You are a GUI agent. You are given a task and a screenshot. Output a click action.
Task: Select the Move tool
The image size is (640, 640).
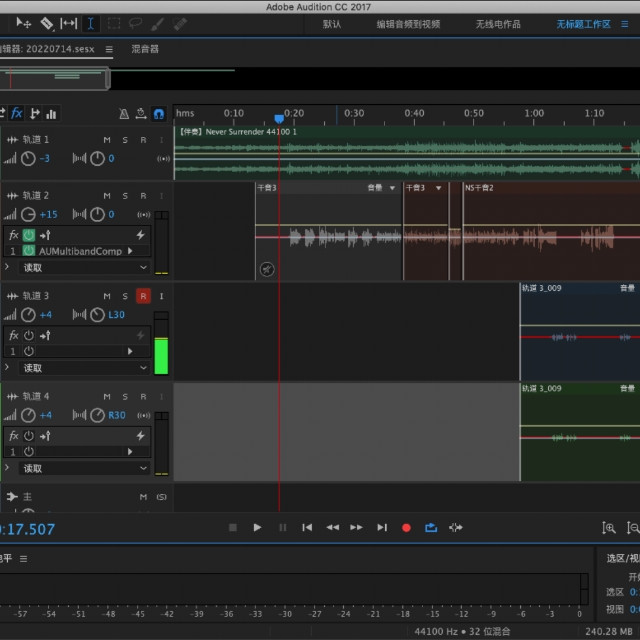coord(23,23)
